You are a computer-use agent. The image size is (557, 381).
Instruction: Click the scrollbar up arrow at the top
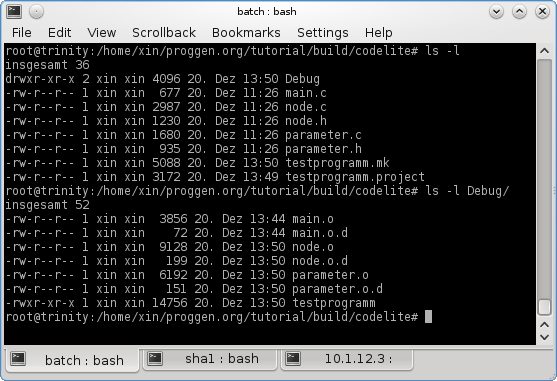(544, 51)
